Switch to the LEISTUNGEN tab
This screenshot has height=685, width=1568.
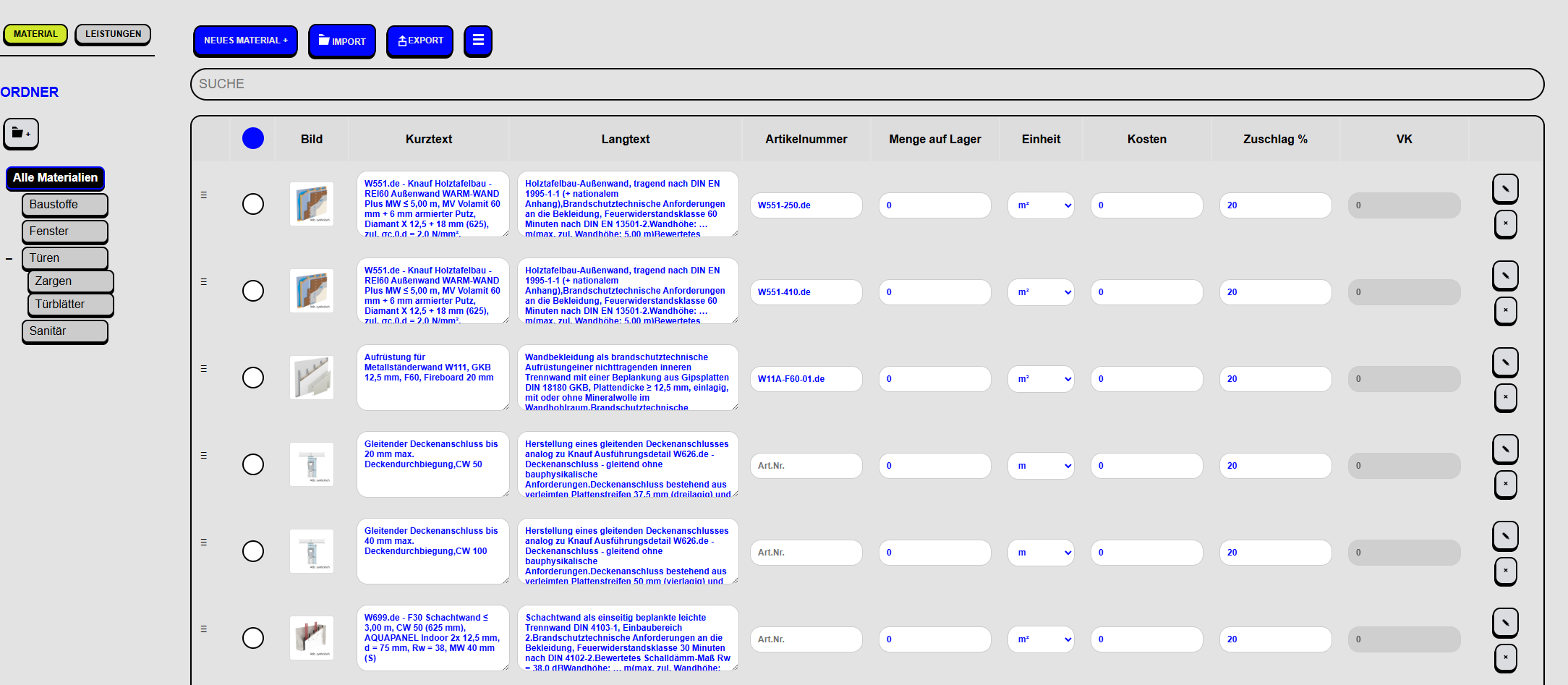point(113,34)
